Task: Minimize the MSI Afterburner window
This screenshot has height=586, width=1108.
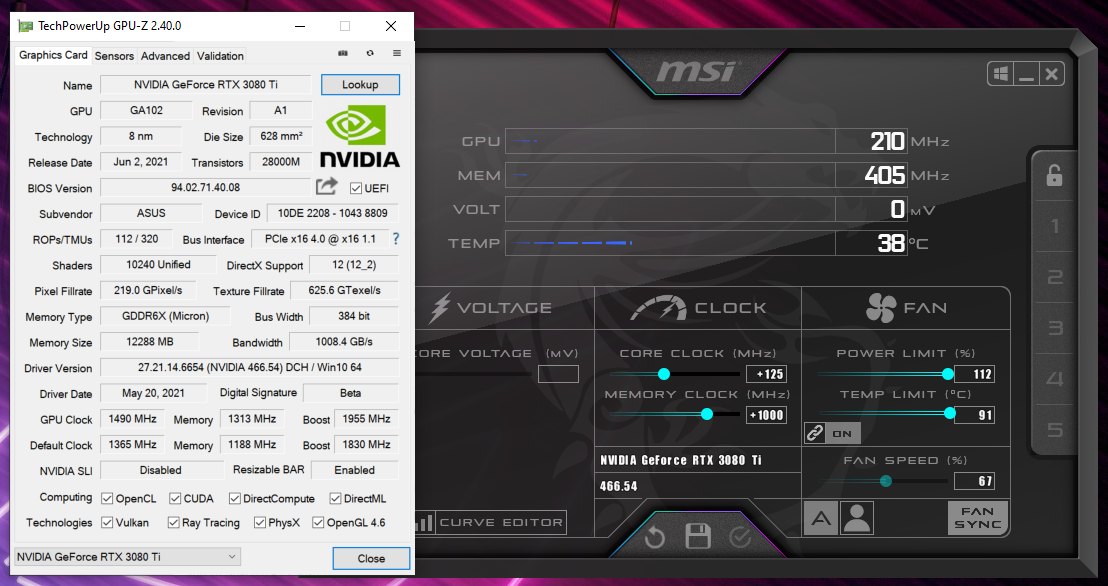Action: pos(1026,74)
